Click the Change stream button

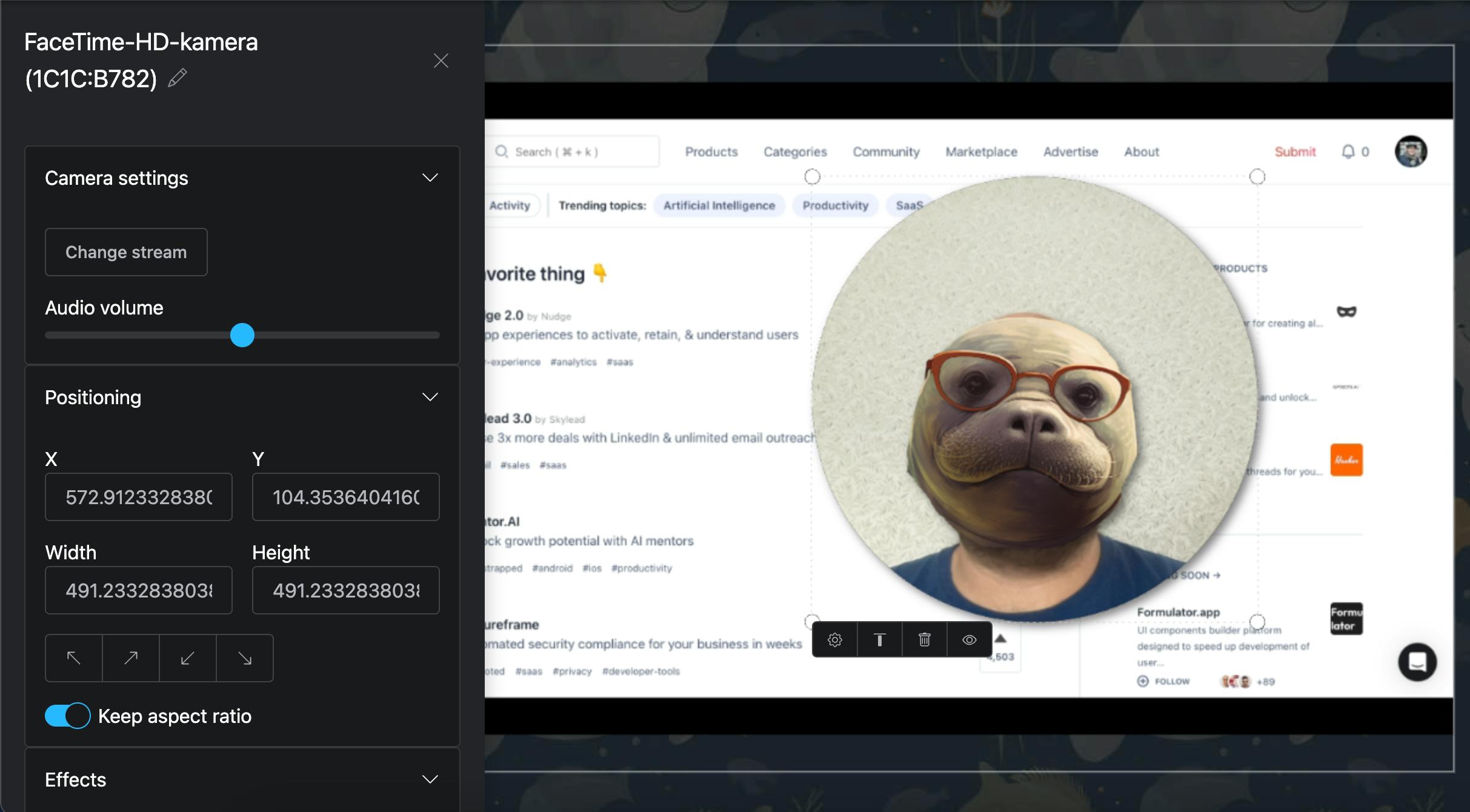coord(126,252)
